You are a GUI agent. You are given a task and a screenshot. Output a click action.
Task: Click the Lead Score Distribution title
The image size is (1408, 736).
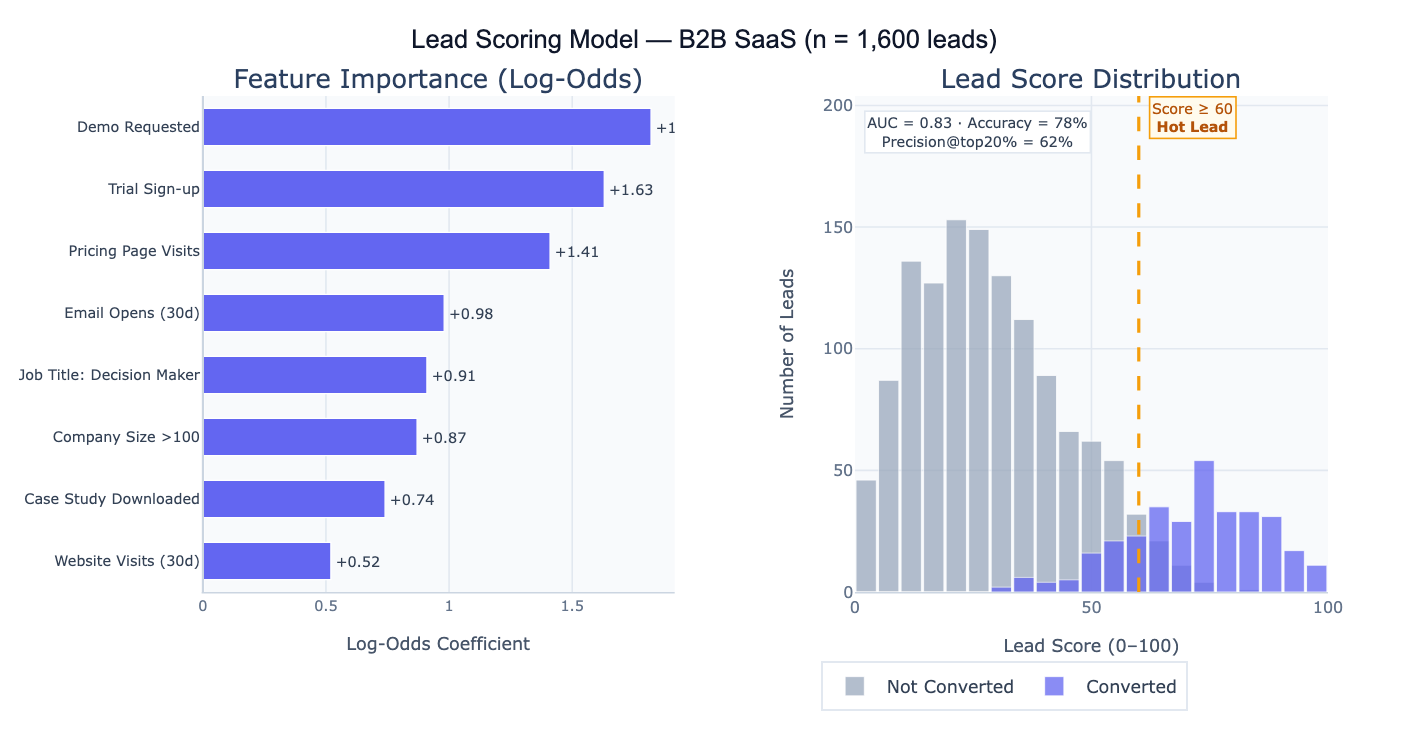click(x=1090, y=79)
